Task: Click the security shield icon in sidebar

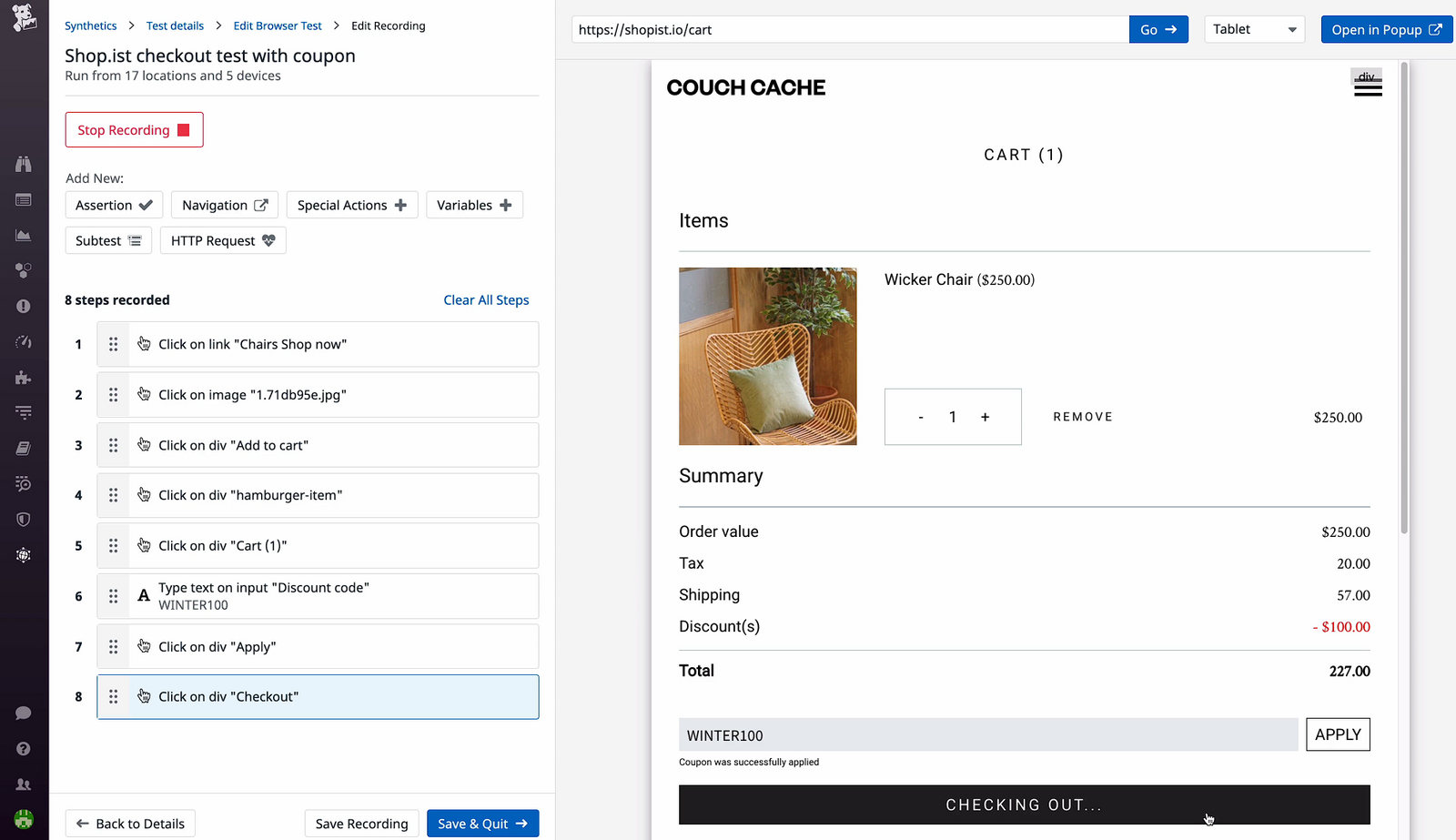Action: (x=24, y=519)
